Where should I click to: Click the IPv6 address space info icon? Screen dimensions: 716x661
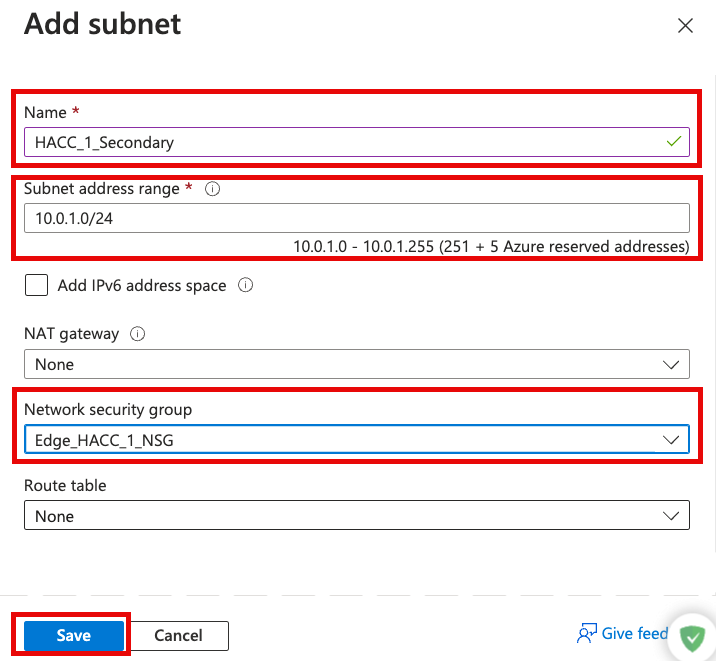tap(245, 285)
